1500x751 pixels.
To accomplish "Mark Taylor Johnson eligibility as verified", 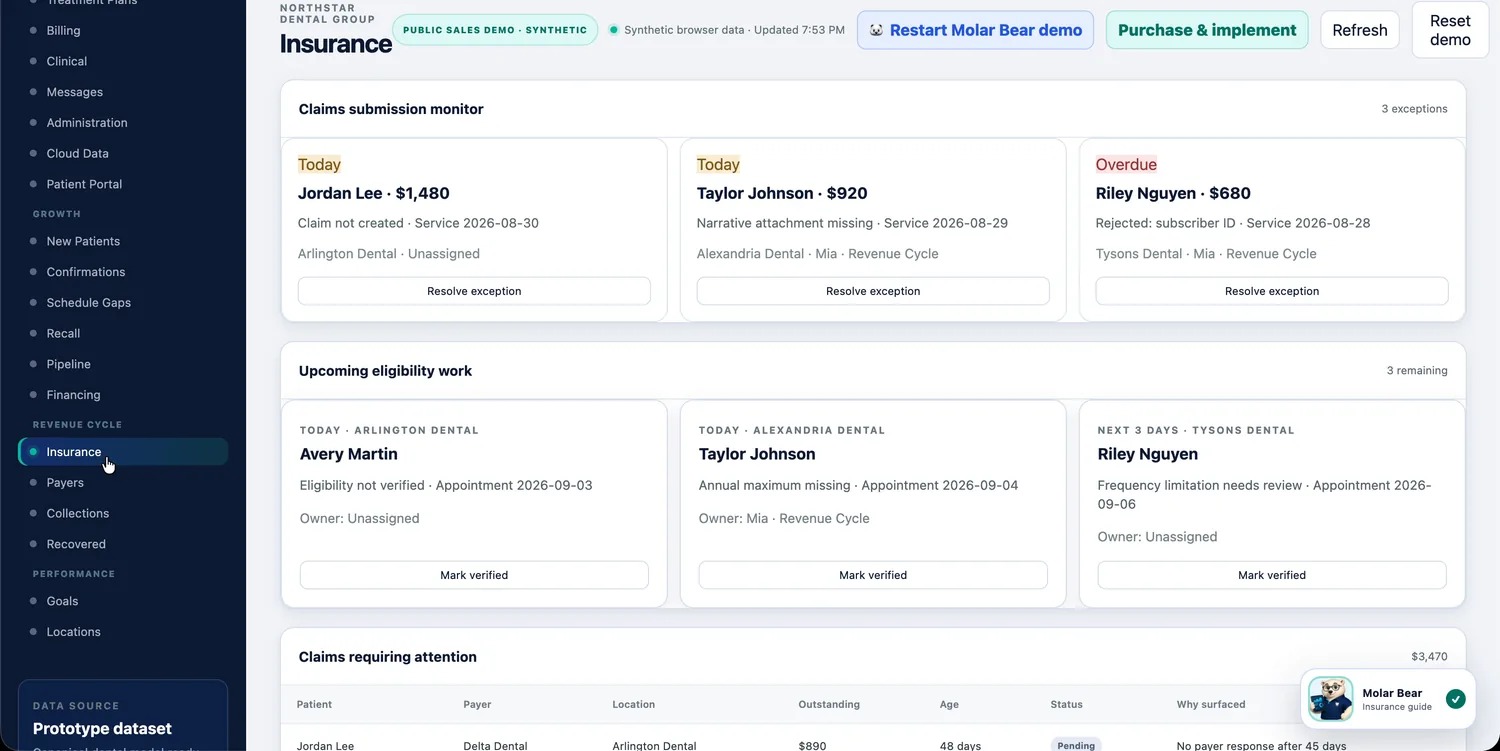I will tap(873, 575).
